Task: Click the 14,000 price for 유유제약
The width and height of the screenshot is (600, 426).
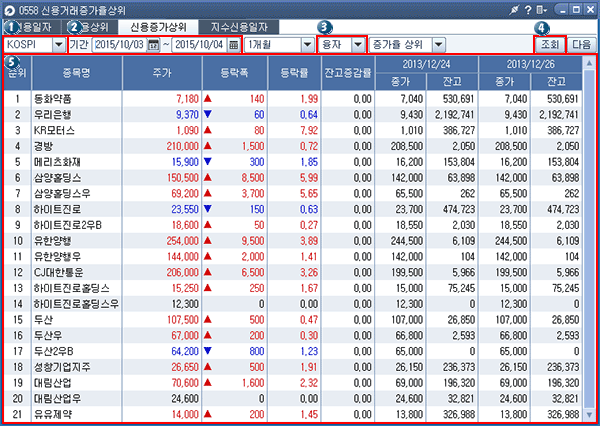Action: [185, 415]
